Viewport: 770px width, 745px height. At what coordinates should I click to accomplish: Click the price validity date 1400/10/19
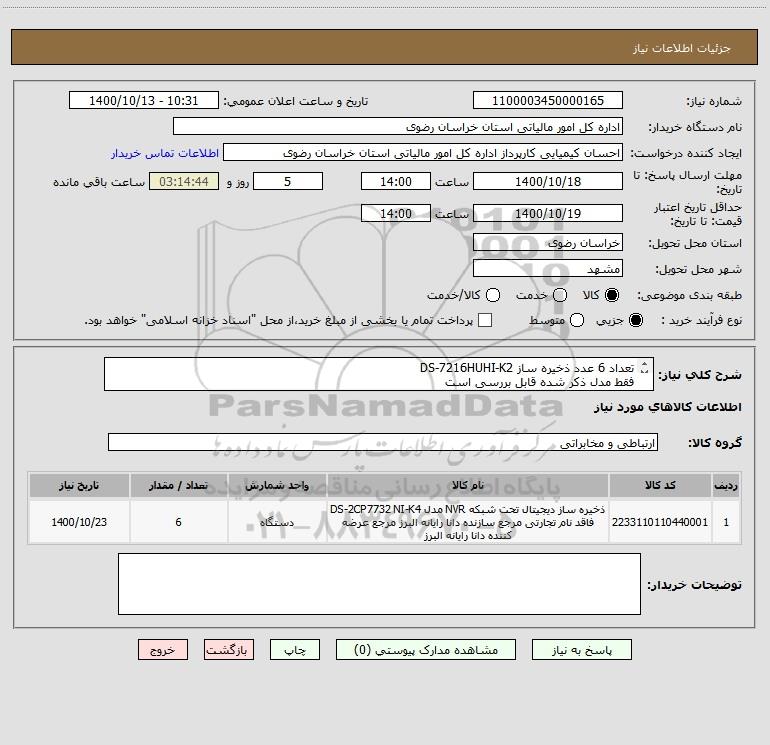pyautogui.click(x=548, y=213)
